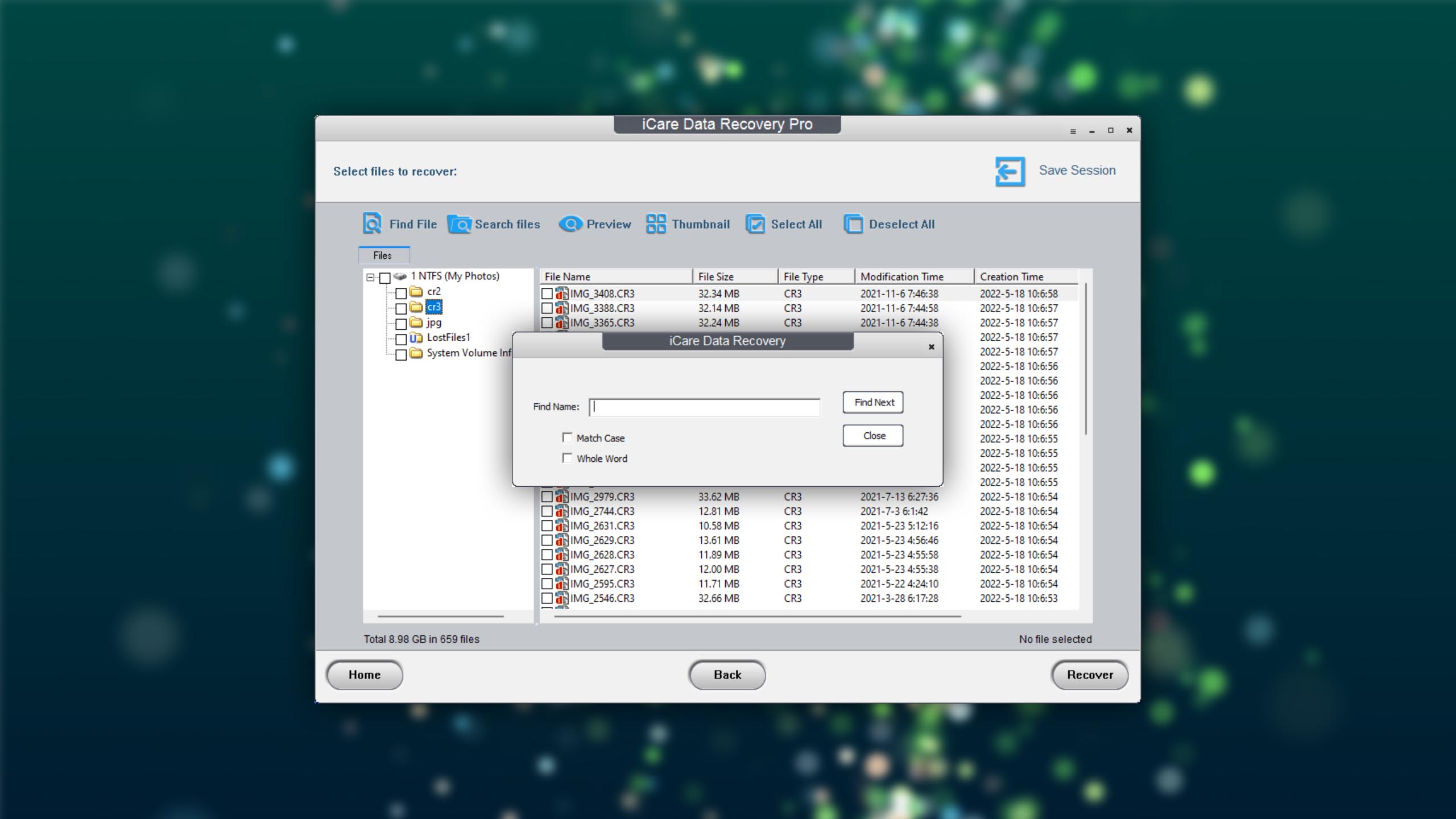Sort list by File Type column

[x=816, y=276]
